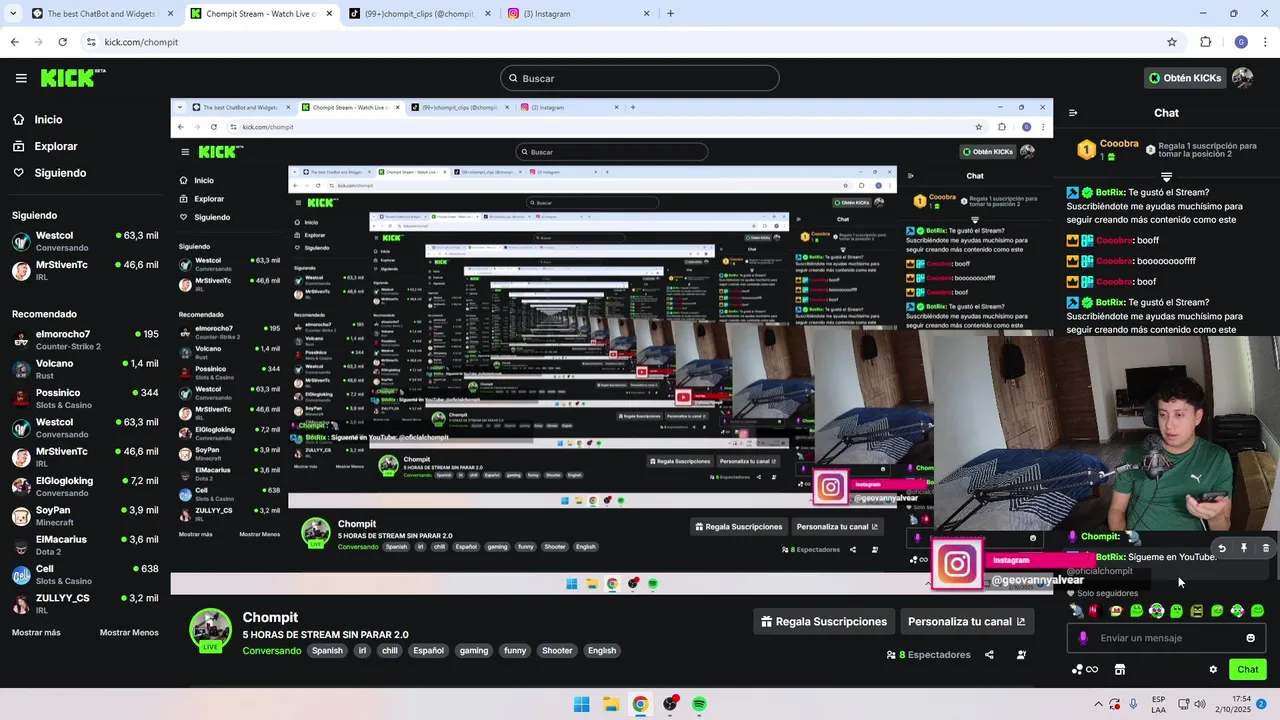Open SoyPan Minecraft channel
Image resolution: width=1280 pixels, height=720 pixels.
coord(85,516)
